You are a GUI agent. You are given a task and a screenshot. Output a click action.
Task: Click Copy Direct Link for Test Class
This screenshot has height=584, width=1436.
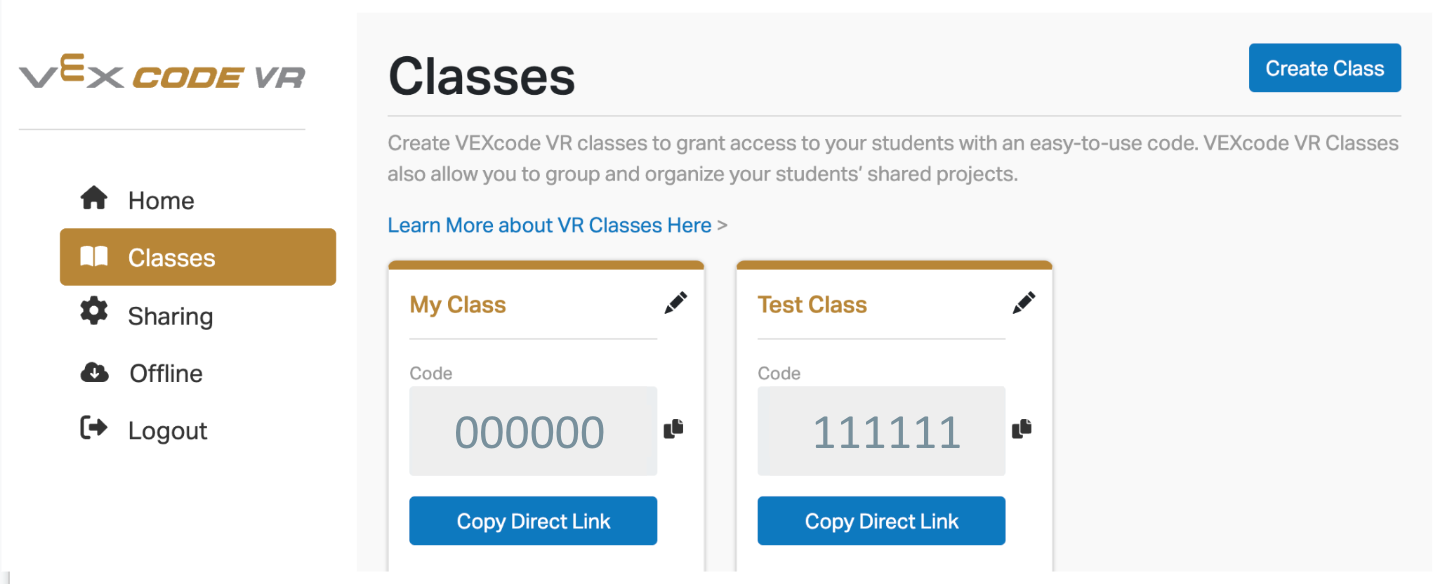tap(881, 520)
